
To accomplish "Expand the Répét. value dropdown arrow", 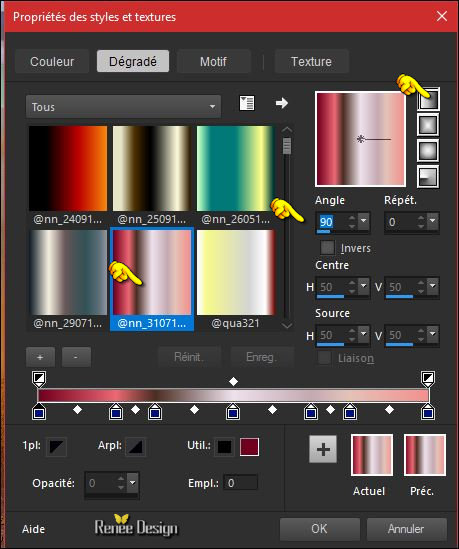I will point(433,221).
